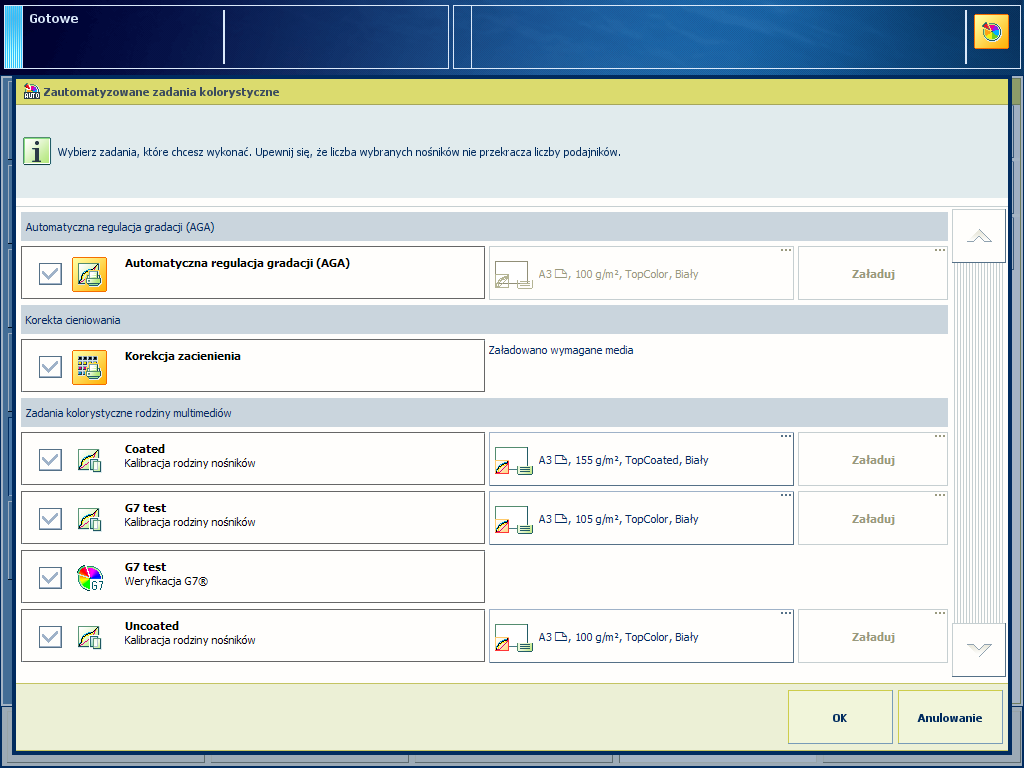Image resolution: width=1024 pixels, height=768 pixels.
Task: Click Załaduj button for Coated media
Action: point(872,460)
